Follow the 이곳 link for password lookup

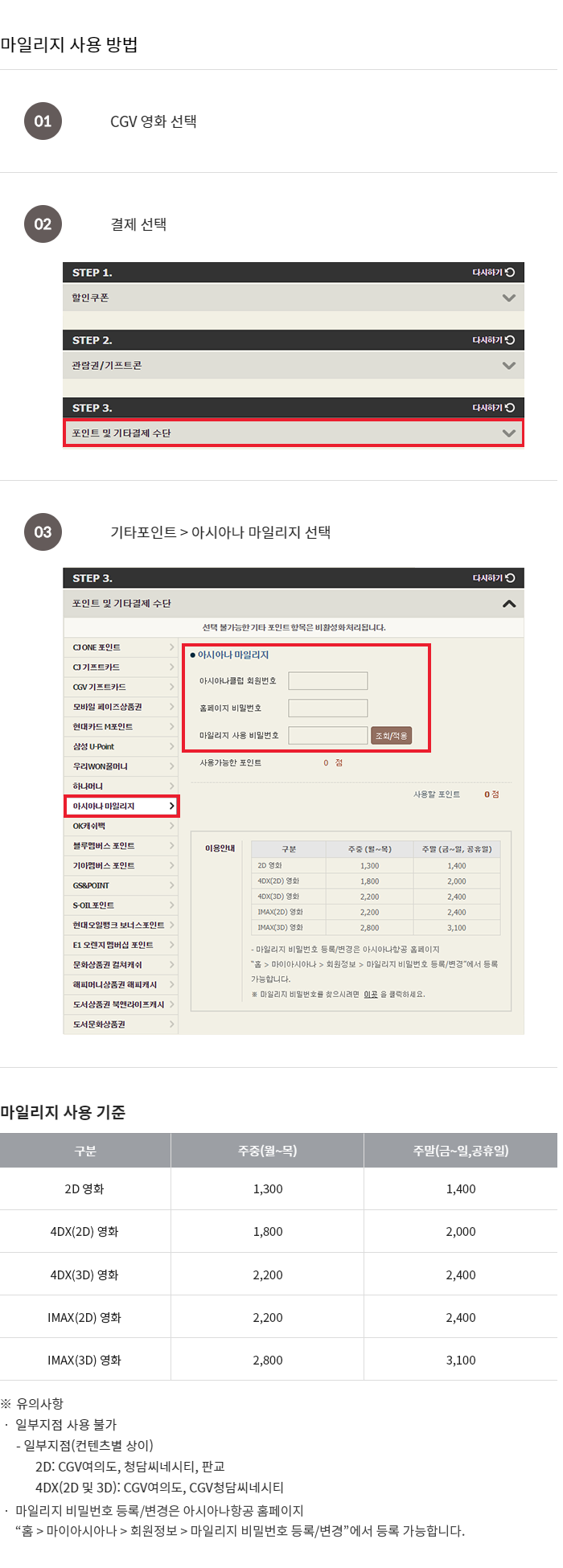(x=370, y=995)
